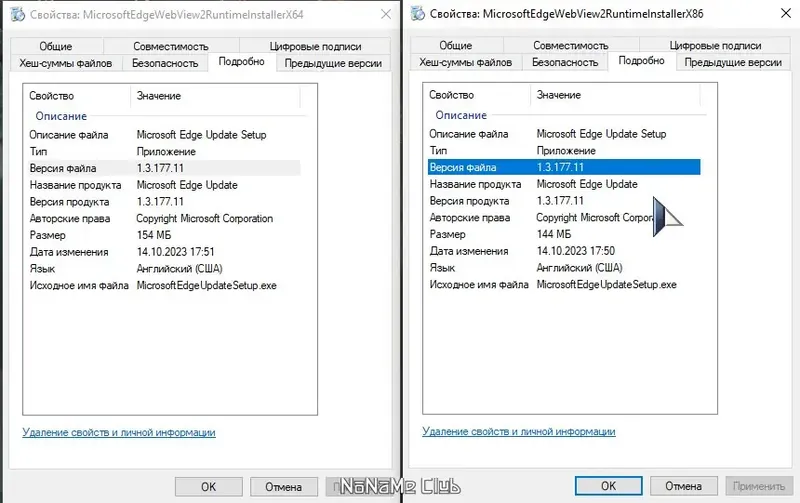Select Версия файла row in X64 window

click(x=164, y=168)
